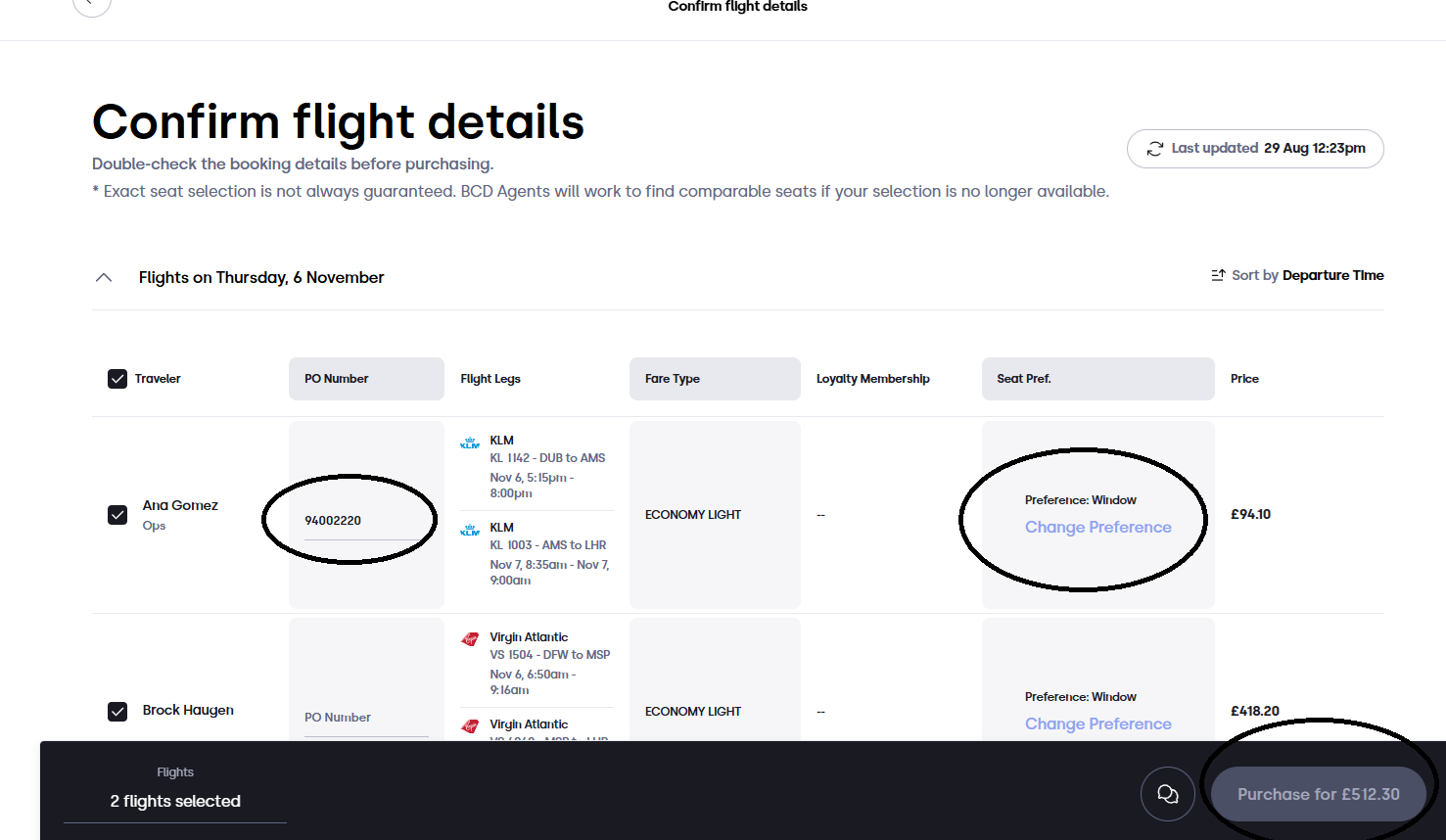1446x840 pixels.
Task: Open the chat support bubble icon
Action: click(1167, 794)
